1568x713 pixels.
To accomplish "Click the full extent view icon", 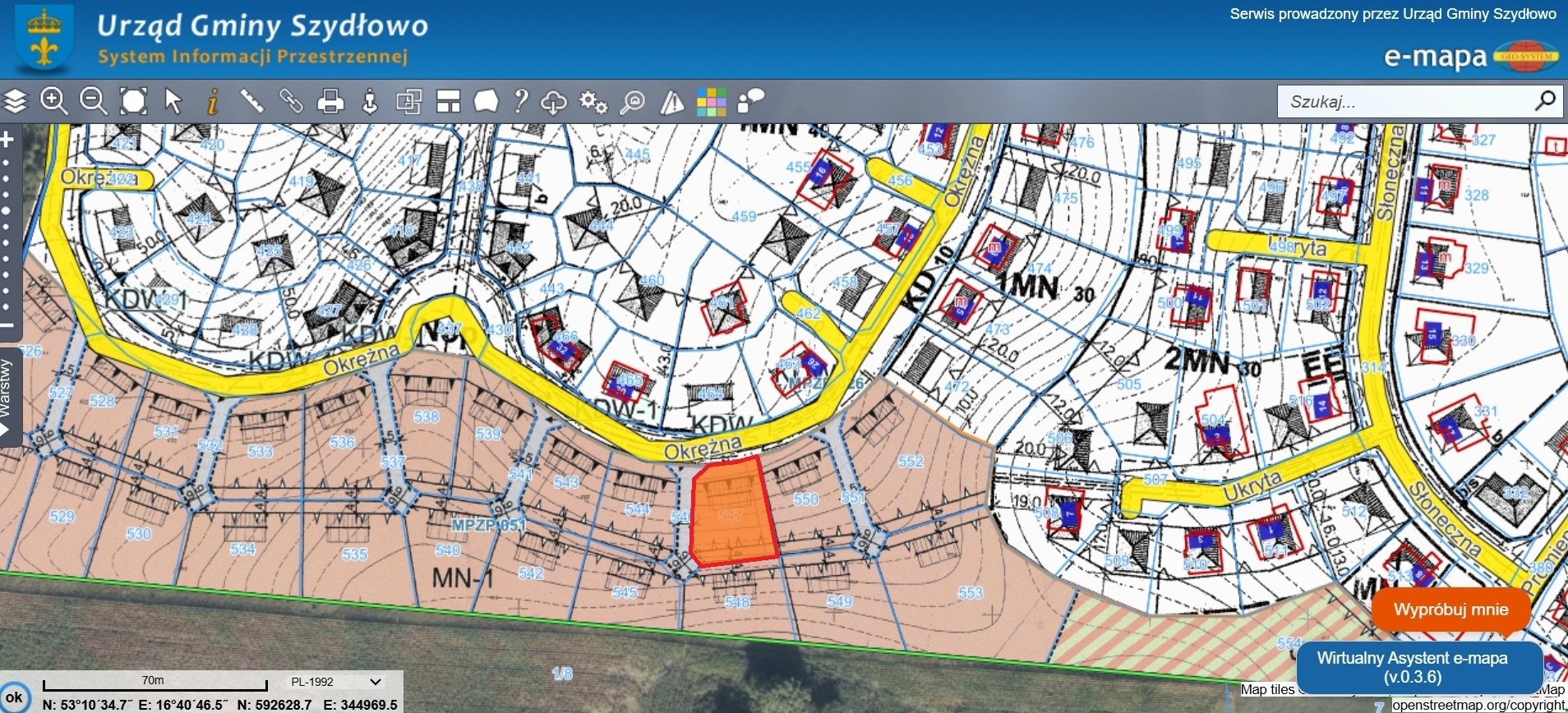I will 133,102.
